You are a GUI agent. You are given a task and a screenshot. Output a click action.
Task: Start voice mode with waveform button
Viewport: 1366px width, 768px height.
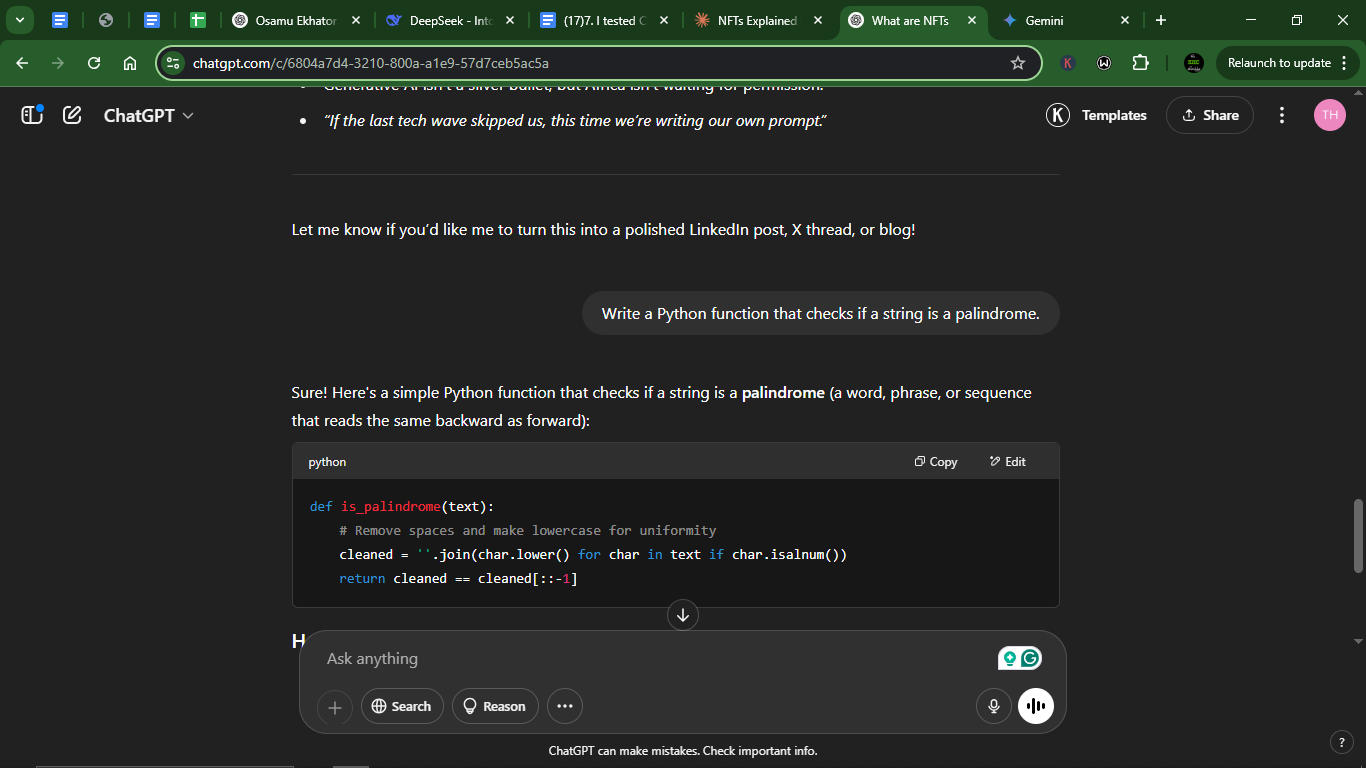tap(1036, 706)
